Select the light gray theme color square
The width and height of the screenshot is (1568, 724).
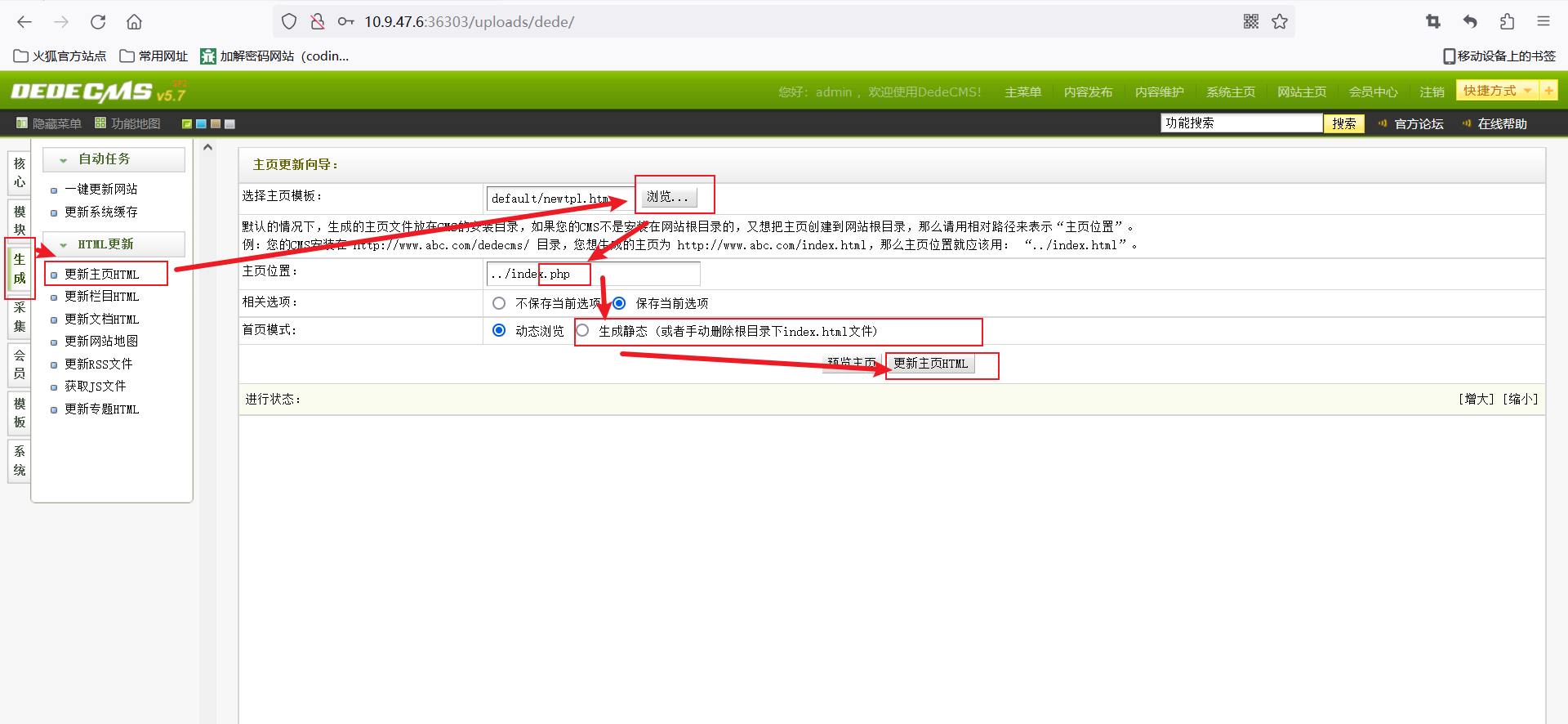(230, 124)
